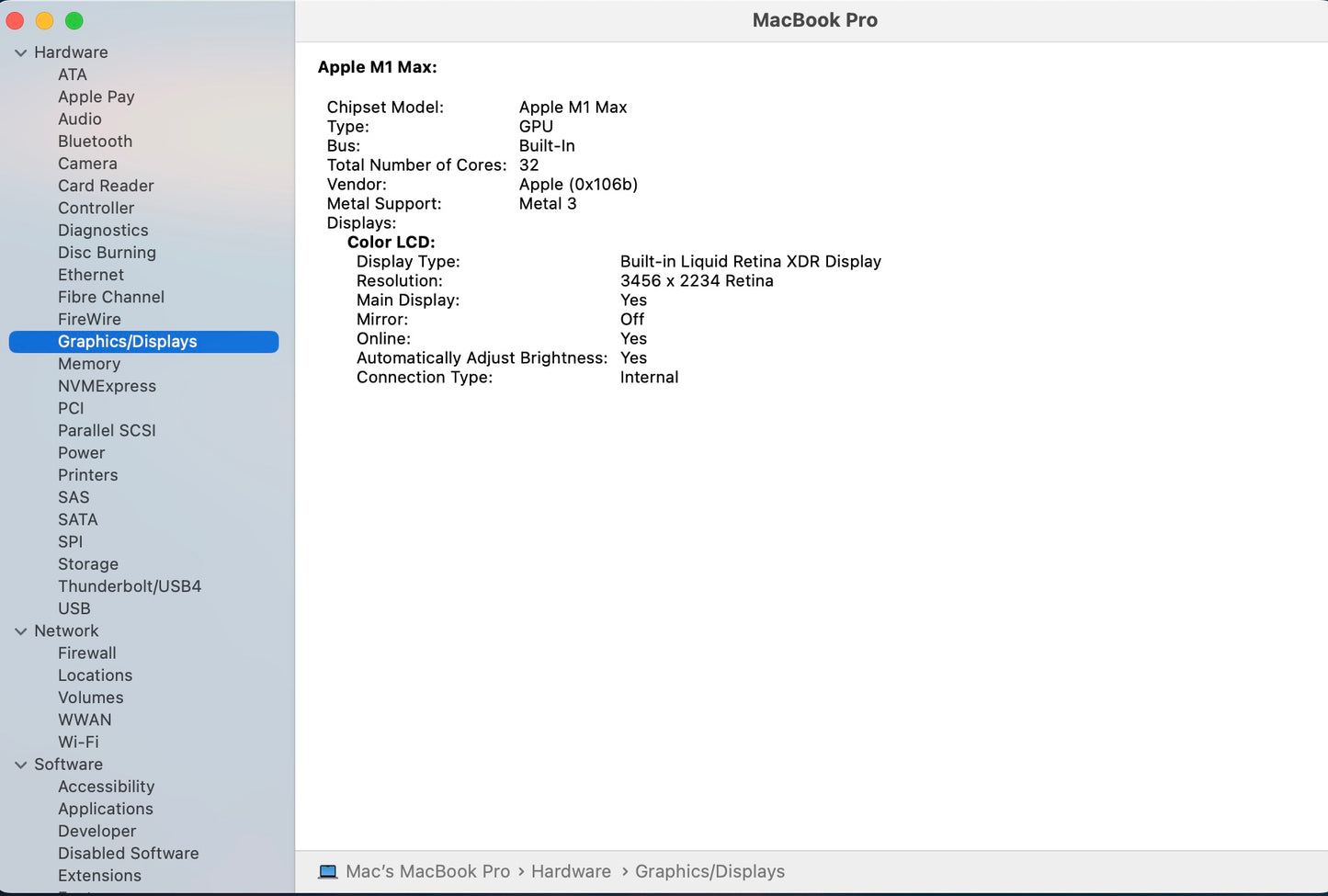Image resolution: width=1328 pixels, height=896 pixels.
Task: Click the Metal 3 value
Action: click(548, 204)
